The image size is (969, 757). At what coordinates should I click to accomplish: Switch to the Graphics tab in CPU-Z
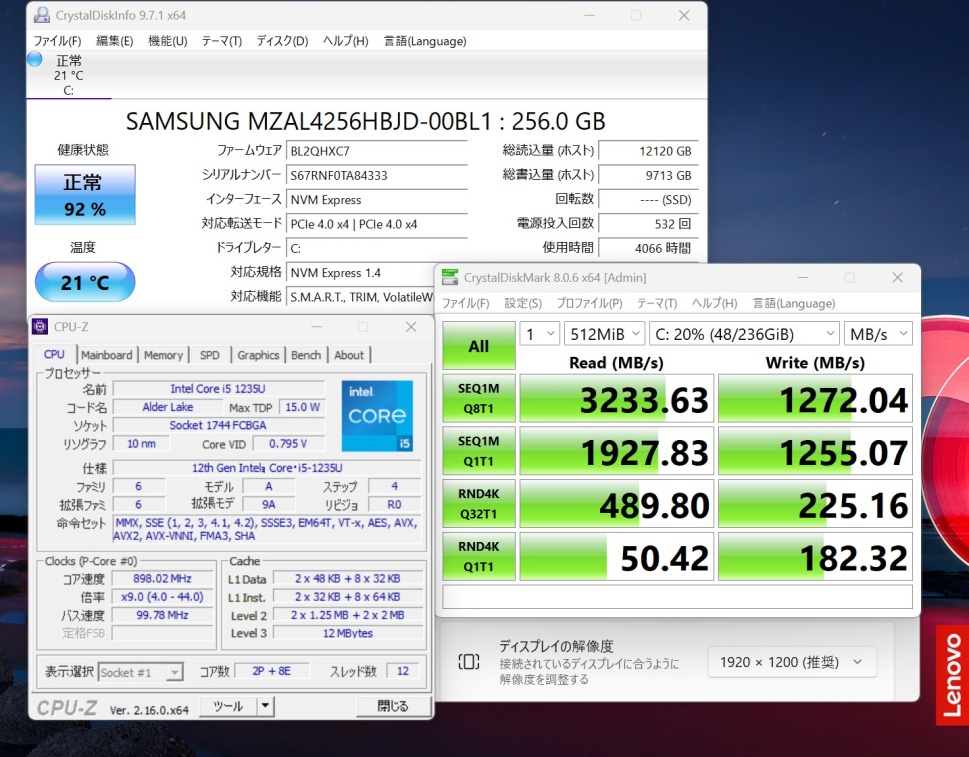pos(258,355)
